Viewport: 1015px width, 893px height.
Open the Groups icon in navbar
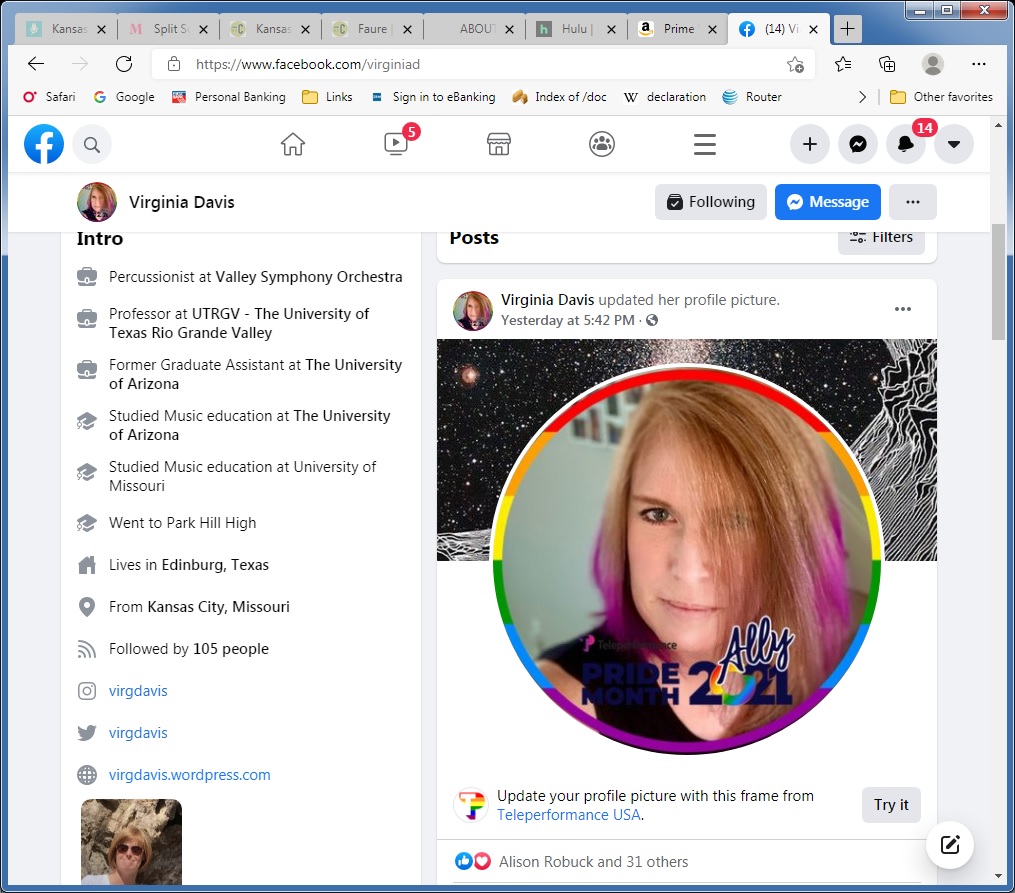click(x=602, y=145)
